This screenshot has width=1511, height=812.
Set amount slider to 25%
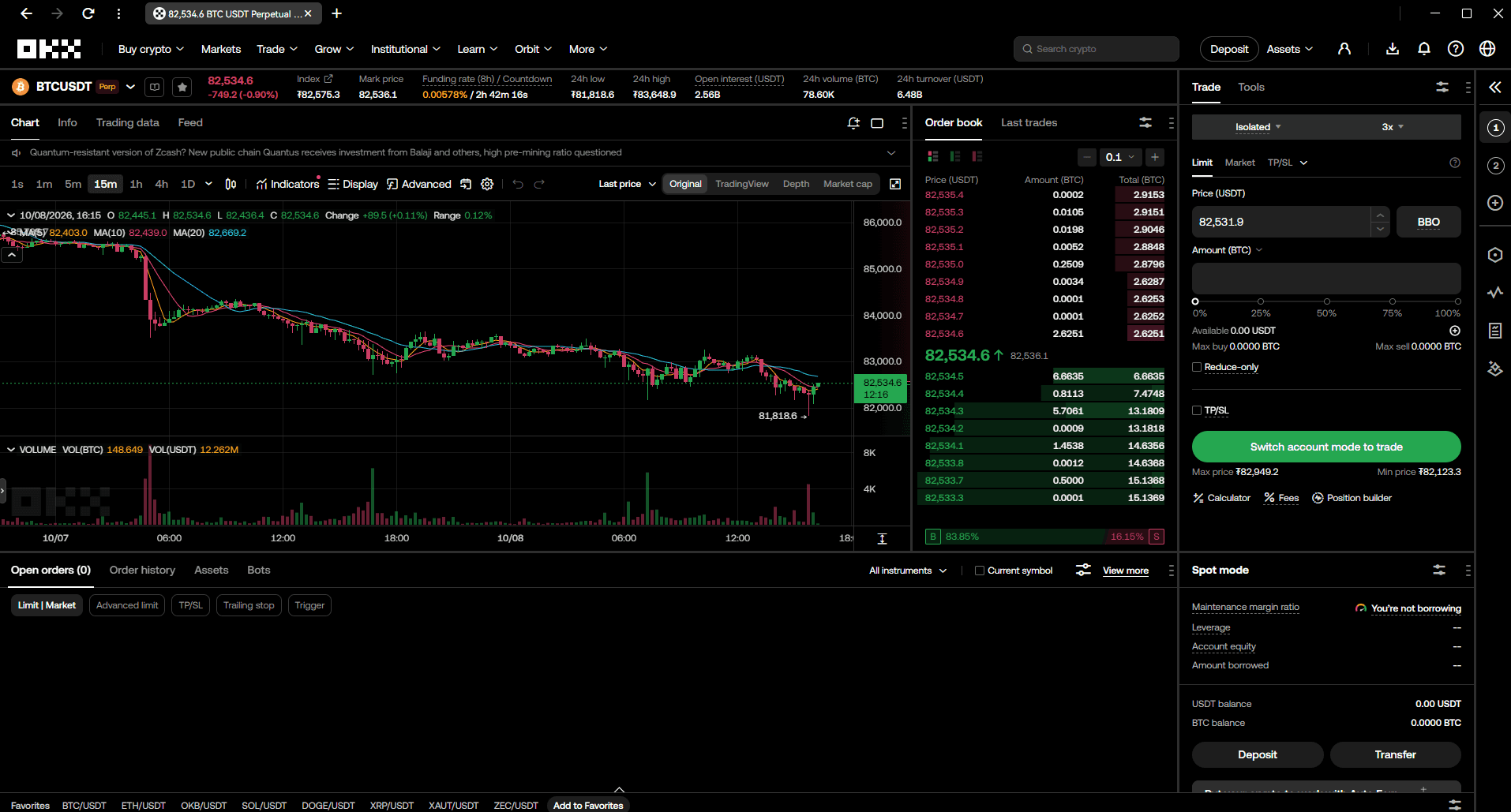pos(1261,301)
